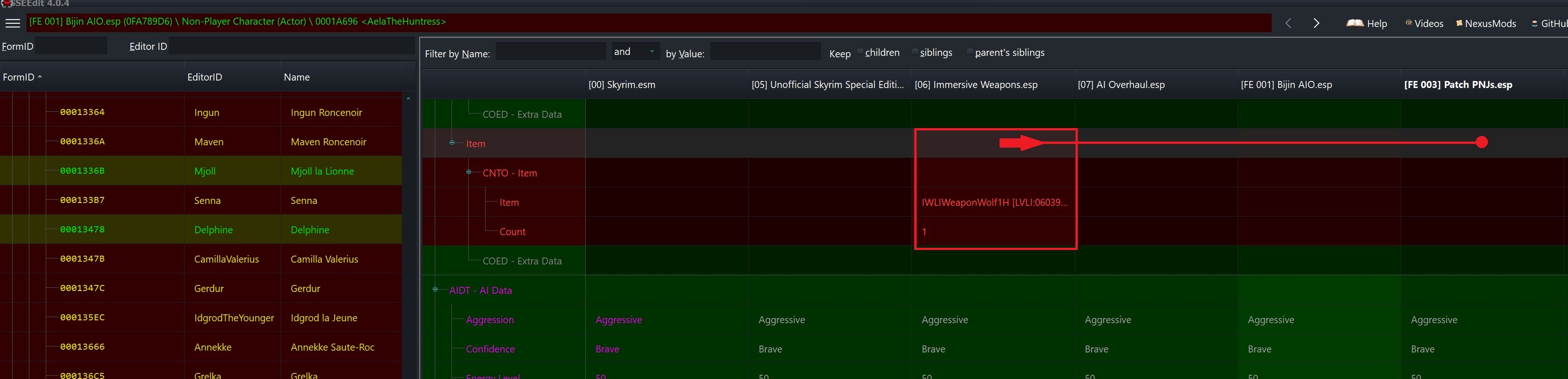Select record 00013666 Annekke
This screenshot has height=379, width=1568.
[201, 347]
